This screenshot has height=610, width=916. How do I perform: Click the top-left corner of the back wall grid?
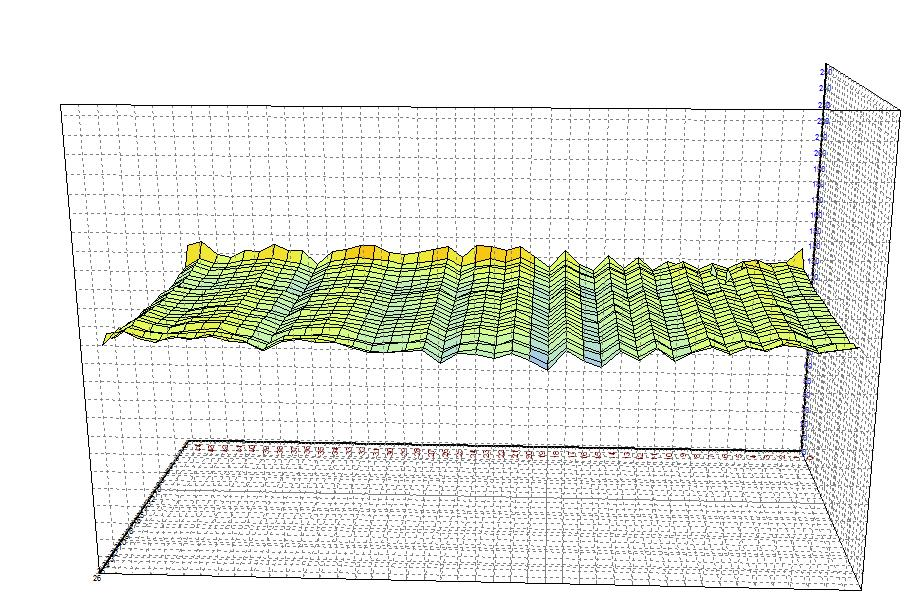click(x=61, y=104)
